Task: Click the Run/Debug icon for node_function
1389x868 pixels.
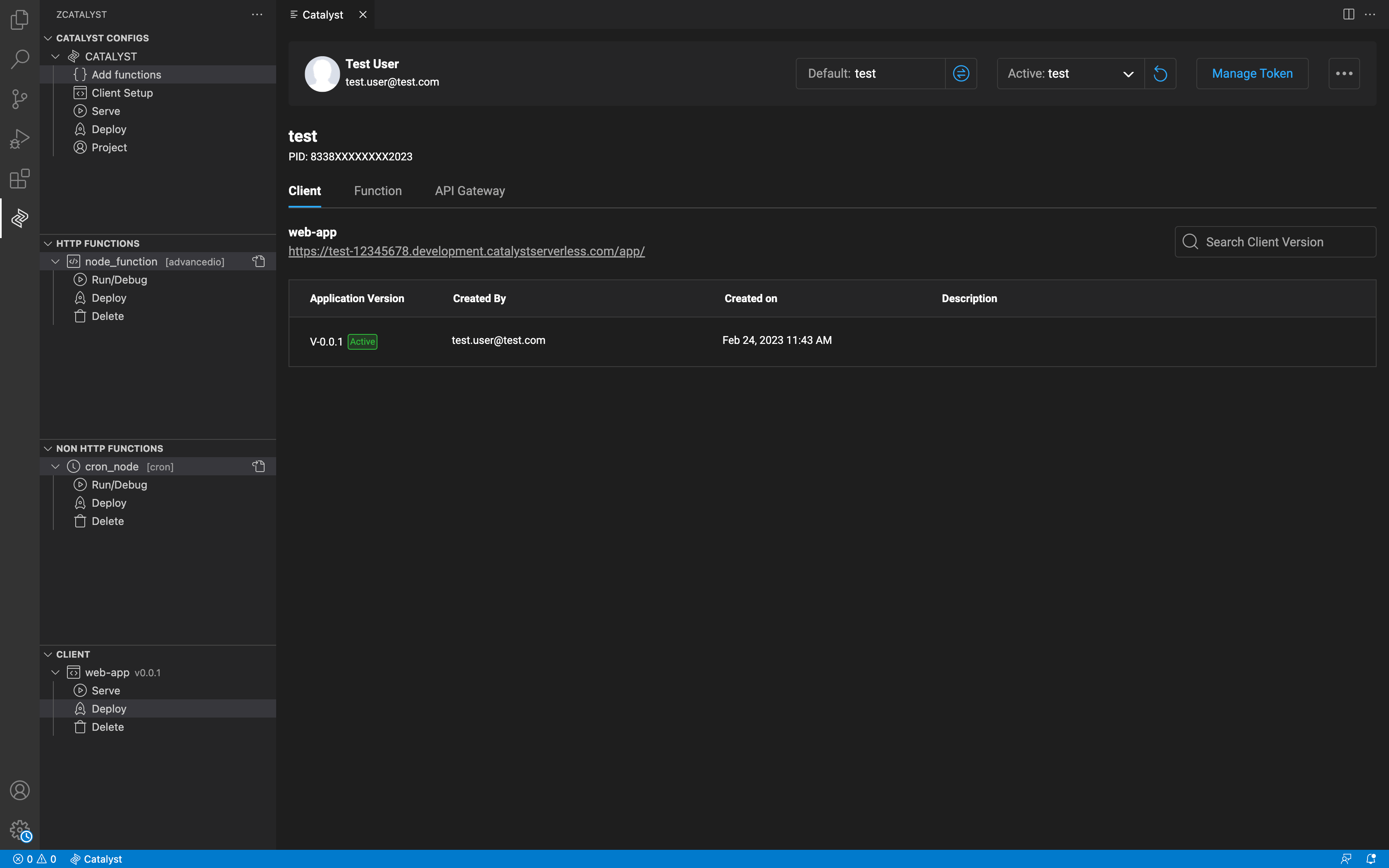Action: click(x=80, y=280)
